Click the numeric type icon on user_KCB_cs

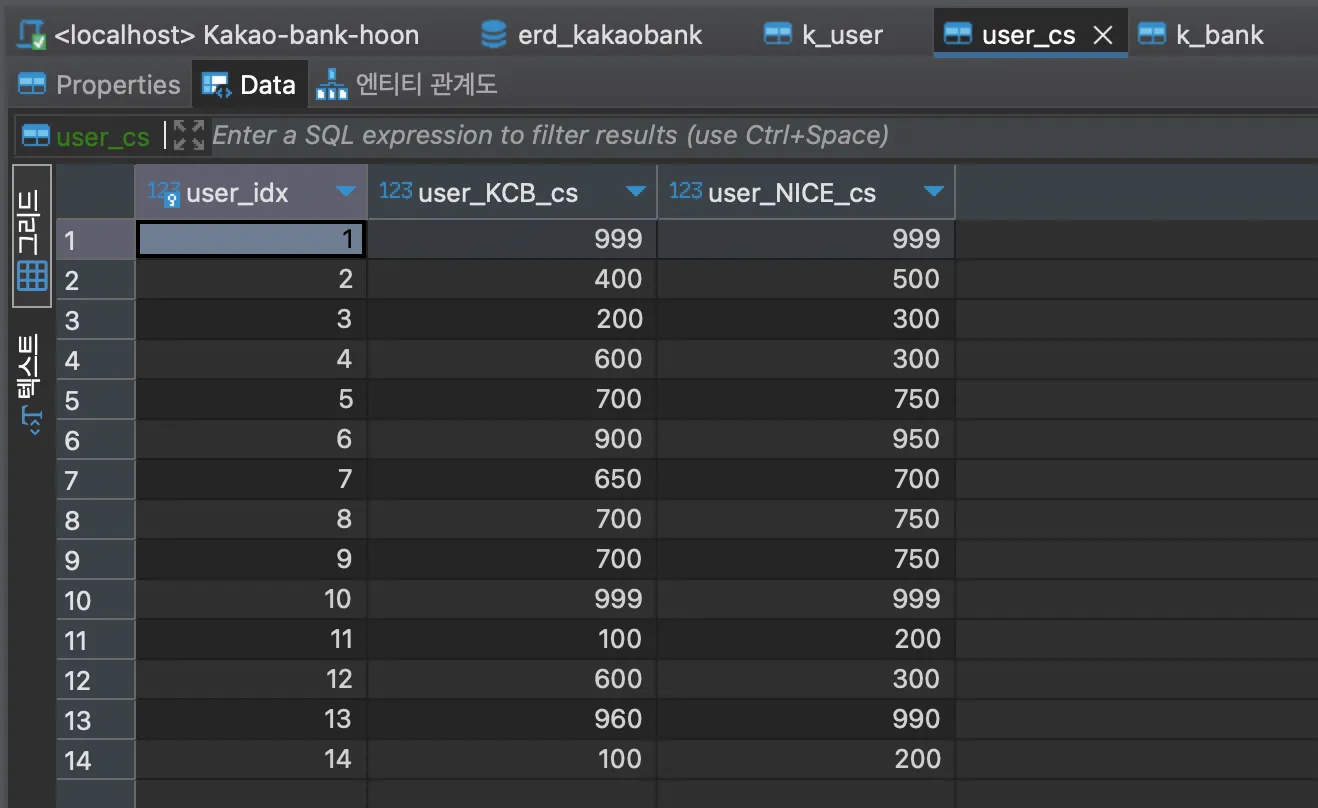(x=396, y=191)
